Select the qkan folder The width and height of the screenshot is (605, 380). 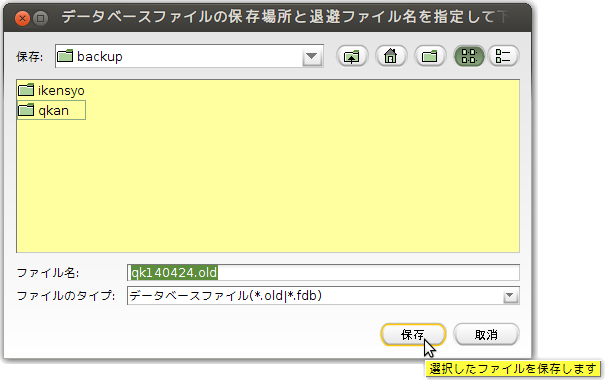click(x=51, y=110)
